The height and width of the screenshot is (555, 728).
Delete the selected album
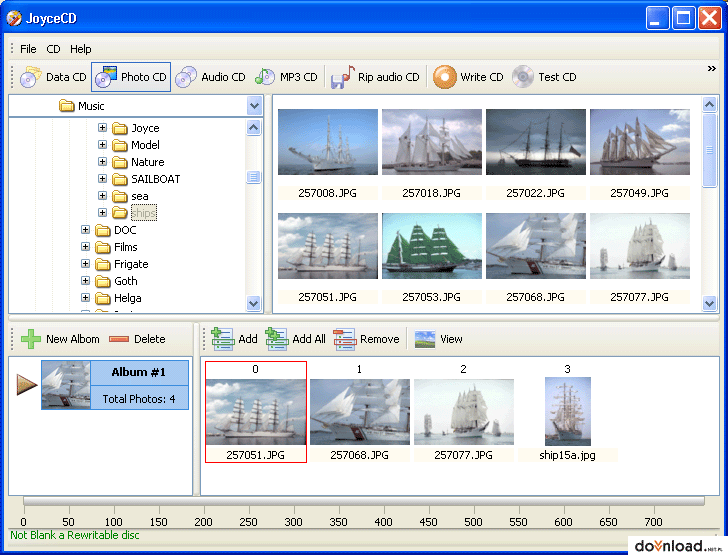pos(137,339)
